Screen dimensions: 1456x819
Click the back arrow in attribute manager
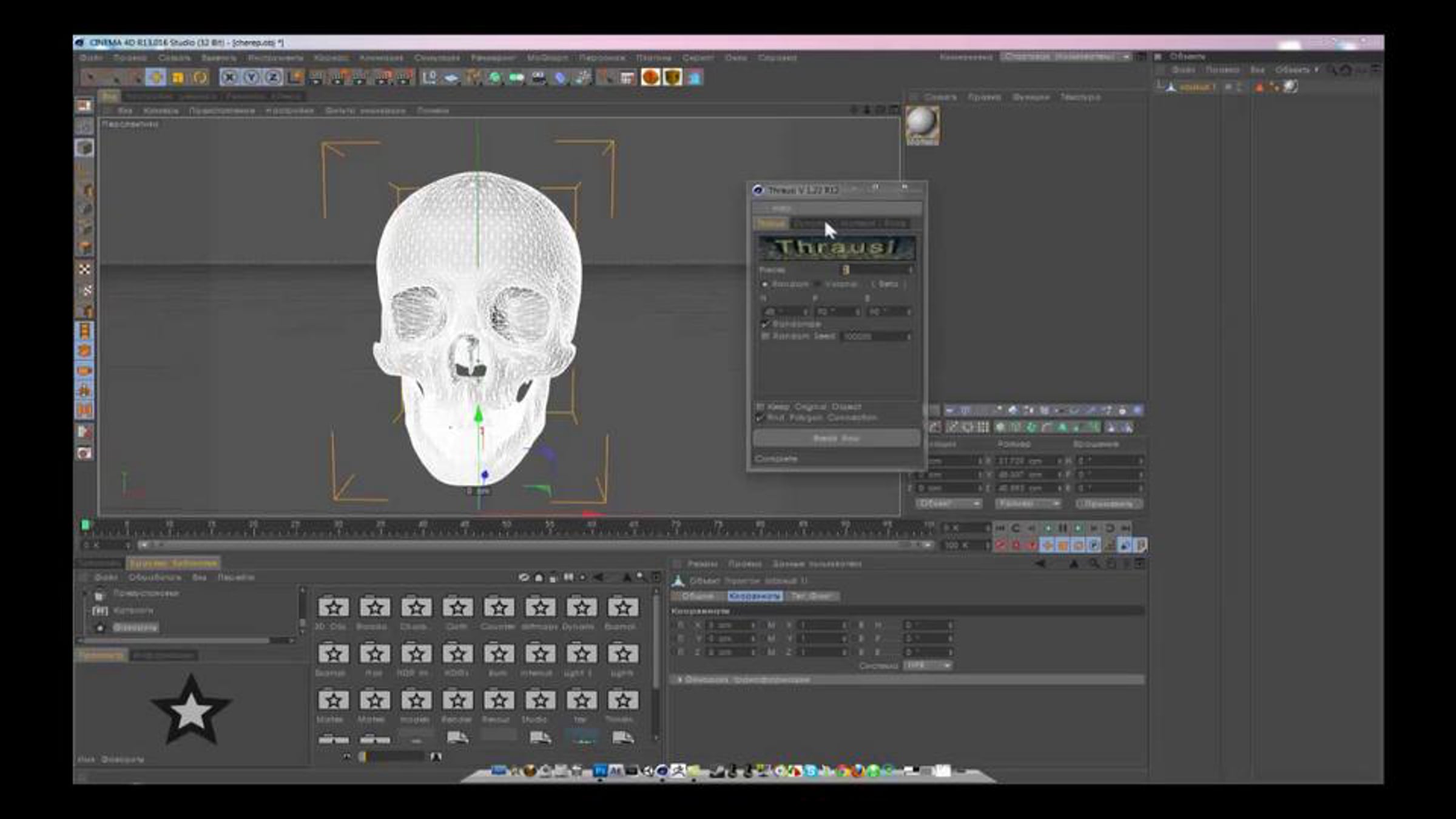click(1040, 564)
